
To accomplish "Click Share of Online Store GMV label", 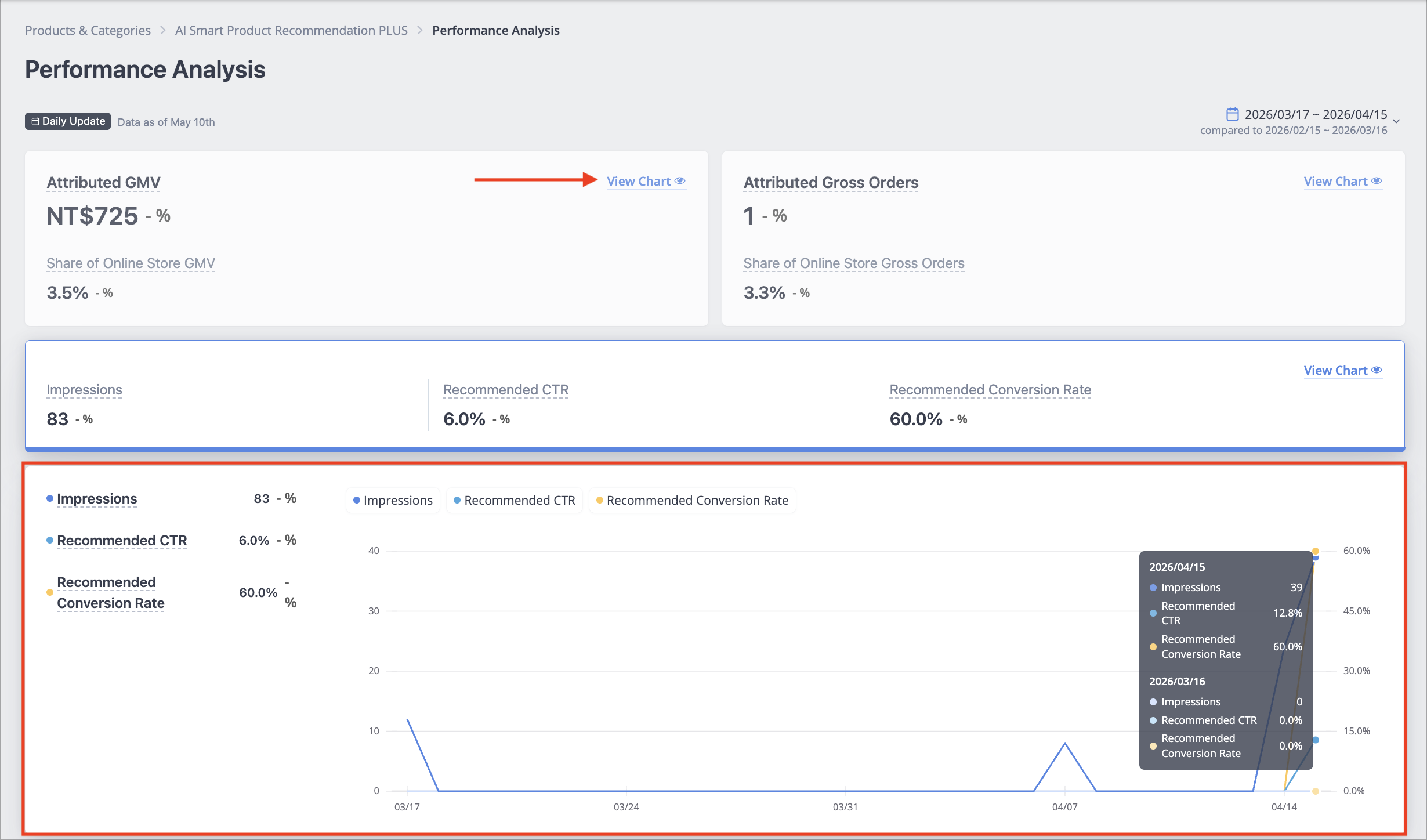I will pyautogui.click(x=131, y=263).
